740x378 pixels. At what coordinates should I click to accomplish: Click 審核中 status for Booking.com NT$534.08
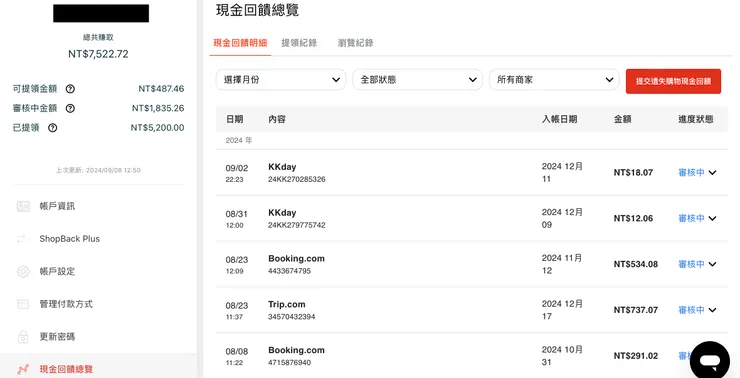691,264
